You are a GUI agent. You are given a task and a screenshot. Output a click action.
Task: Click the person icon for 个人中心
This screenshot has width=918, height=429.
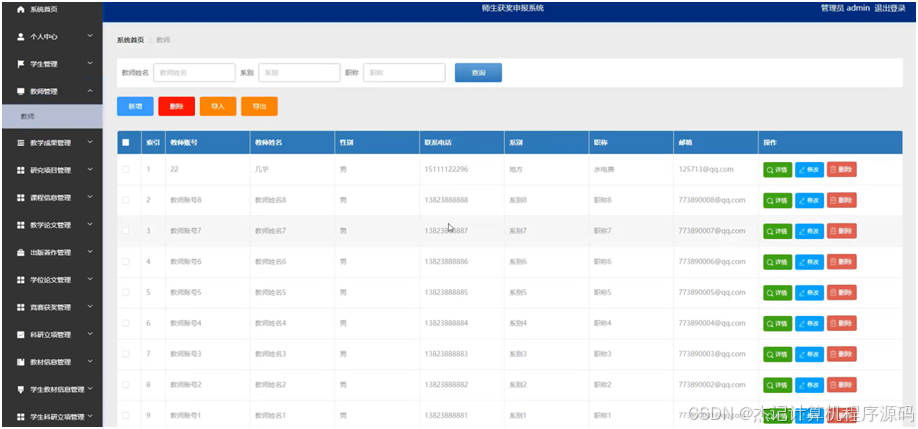[x=20, y=36]
